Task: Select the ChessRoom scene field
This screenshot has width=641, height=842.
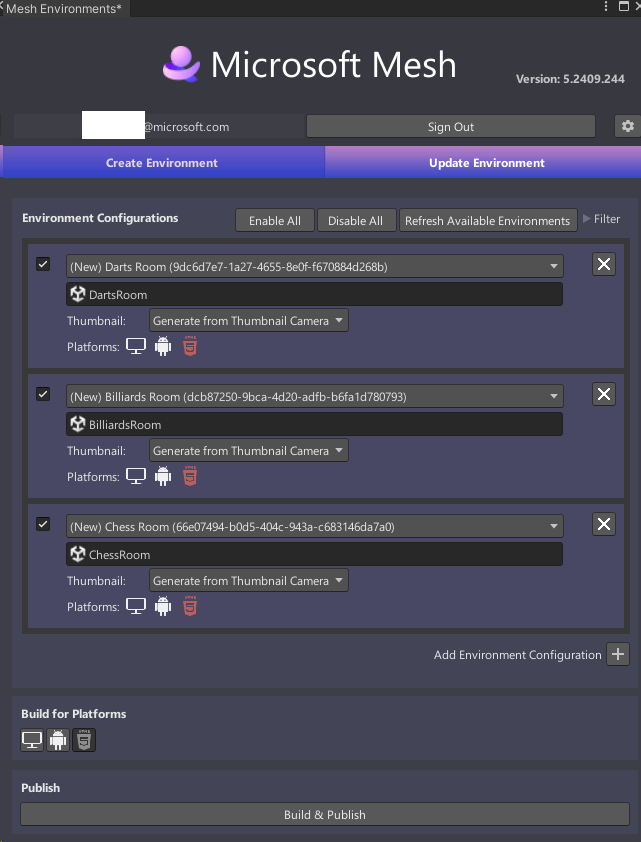Action: [315, 554]
